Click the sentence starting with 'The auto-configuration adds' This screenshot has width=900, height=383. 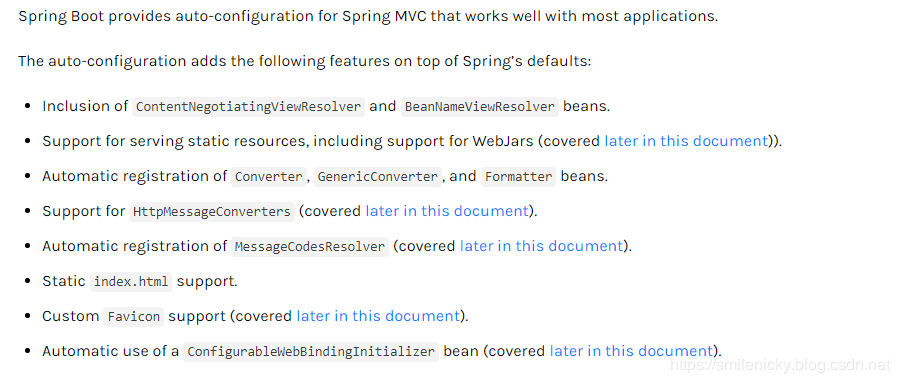(304, 61)
